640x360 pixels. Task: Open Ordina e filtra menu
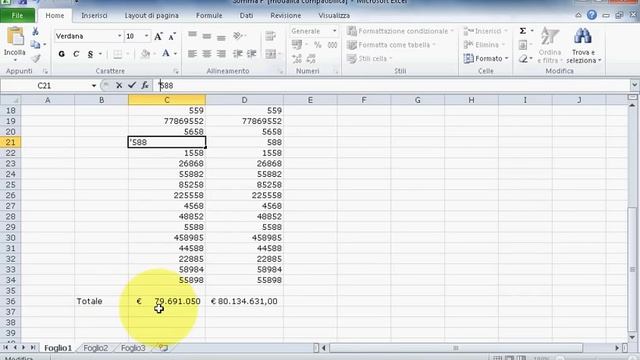click(550, 45)
